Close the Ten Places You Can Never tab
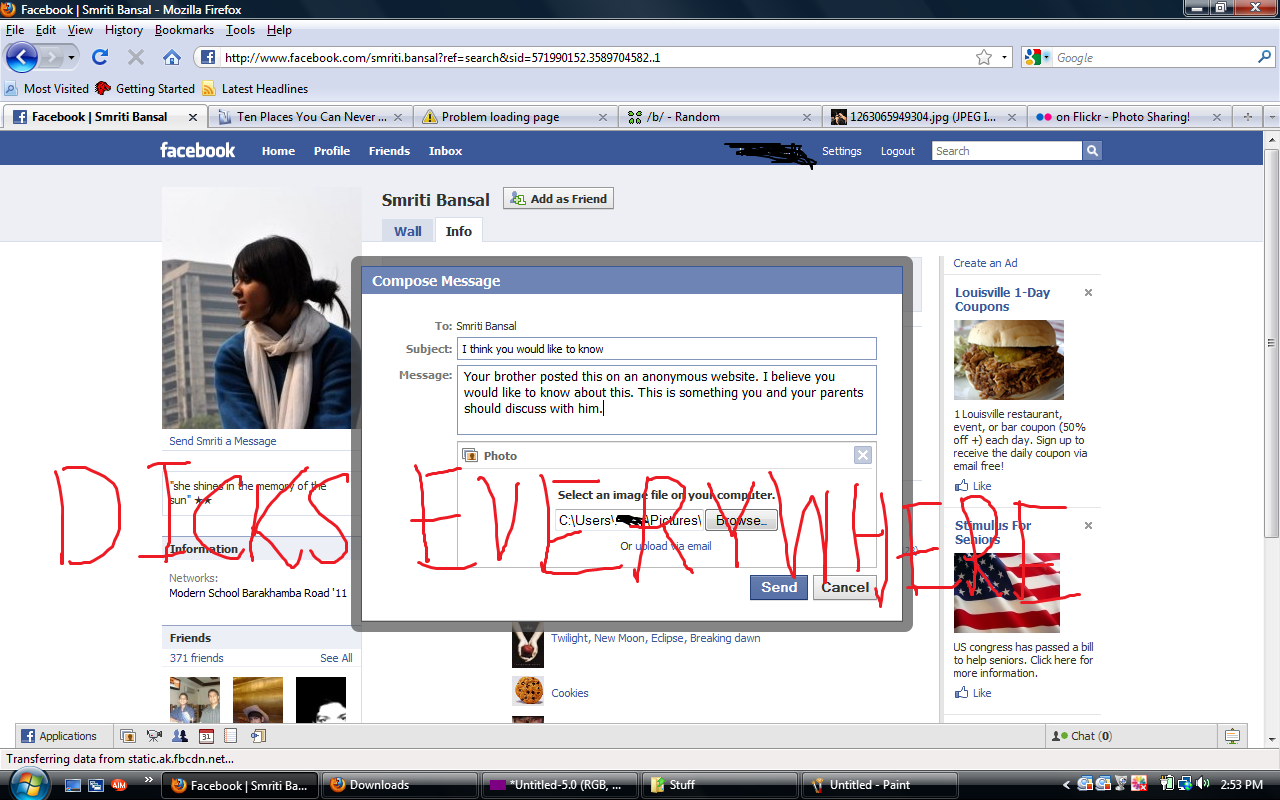 [x=396, y=117]
